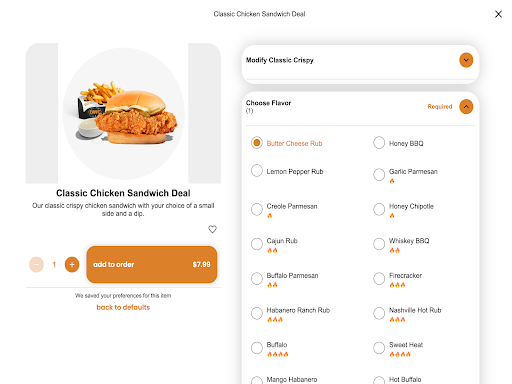Choose Lemon Pepper Rub flavor
Image resolution: width=512 pixels, height=384 pixels.
[257, 171]
